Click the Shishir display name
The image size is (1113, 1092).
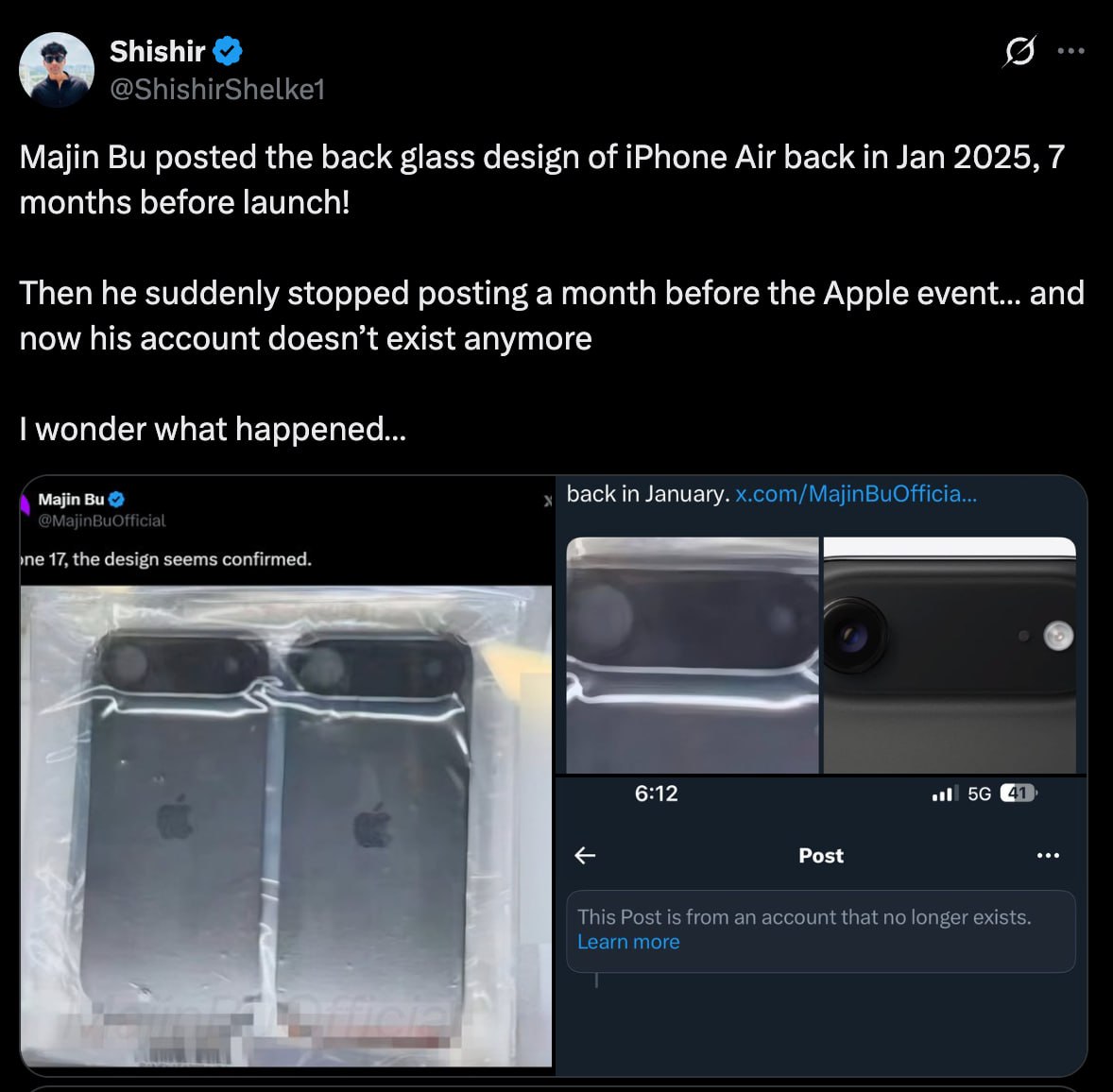(x=157, y=51)
